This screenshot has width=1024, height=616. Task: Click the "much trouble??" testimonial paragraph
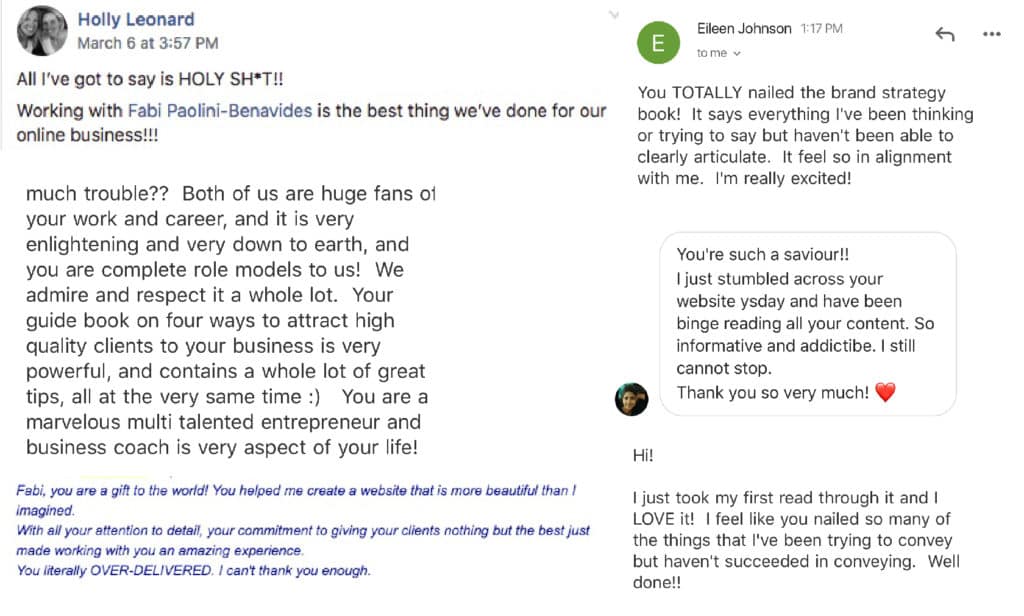[x=227, y=320]
